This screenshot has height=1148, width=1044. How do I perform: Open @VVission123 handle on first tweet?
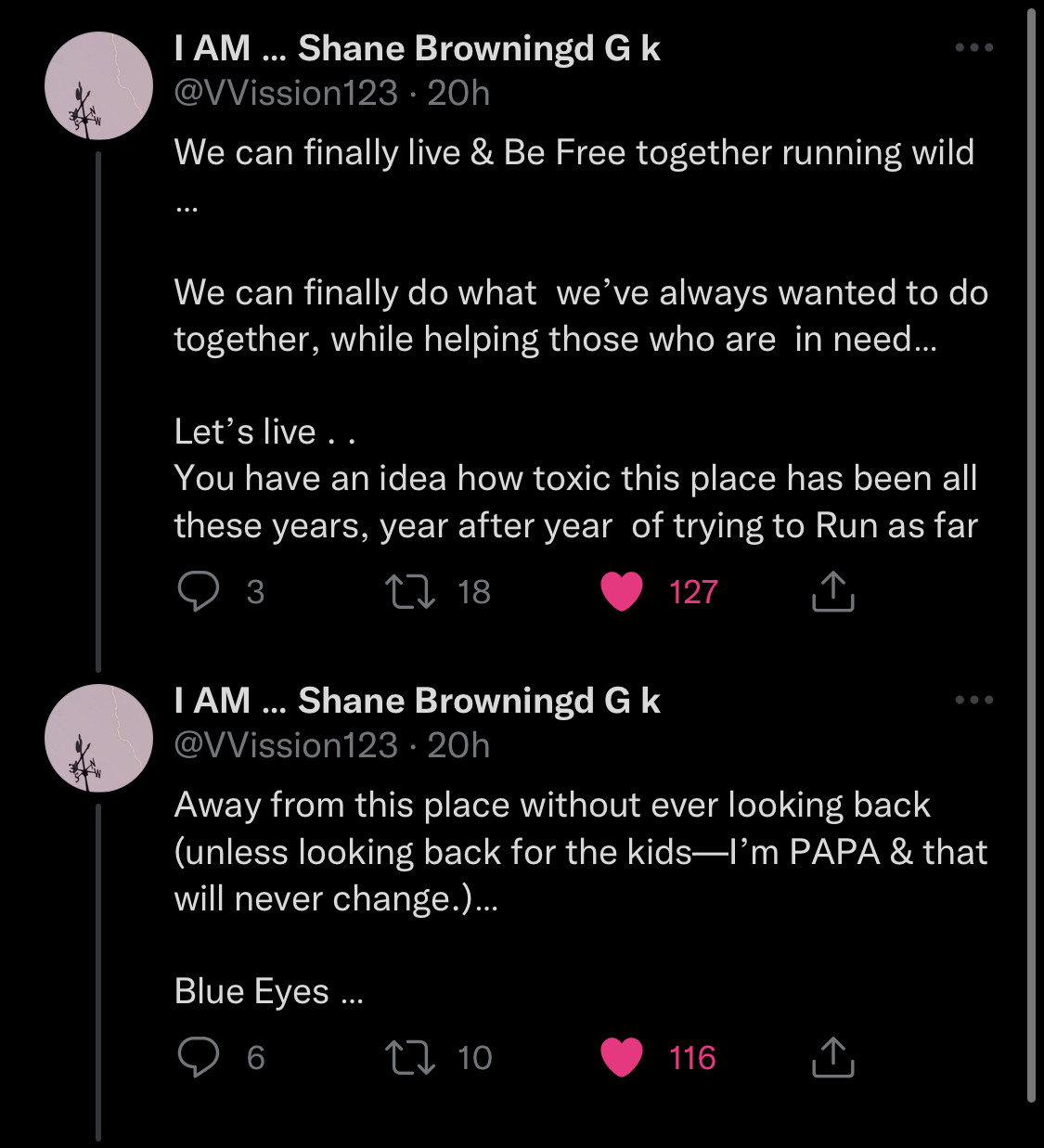(x=286, y=93)
